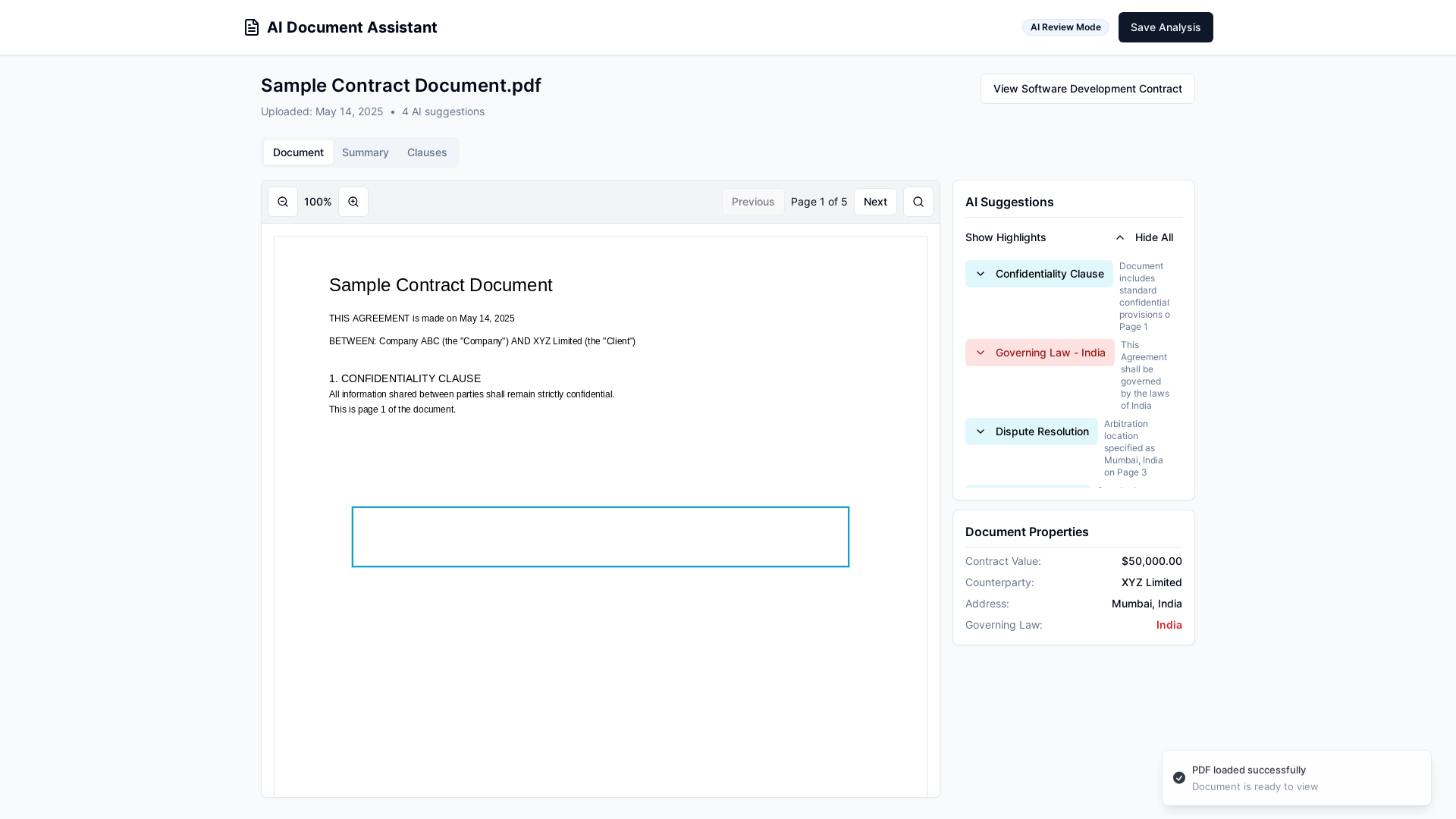Click the BETWEEN: Company ABC line in the document
1456x819 pixels.
pyautogui.click(x=482, y=341)
